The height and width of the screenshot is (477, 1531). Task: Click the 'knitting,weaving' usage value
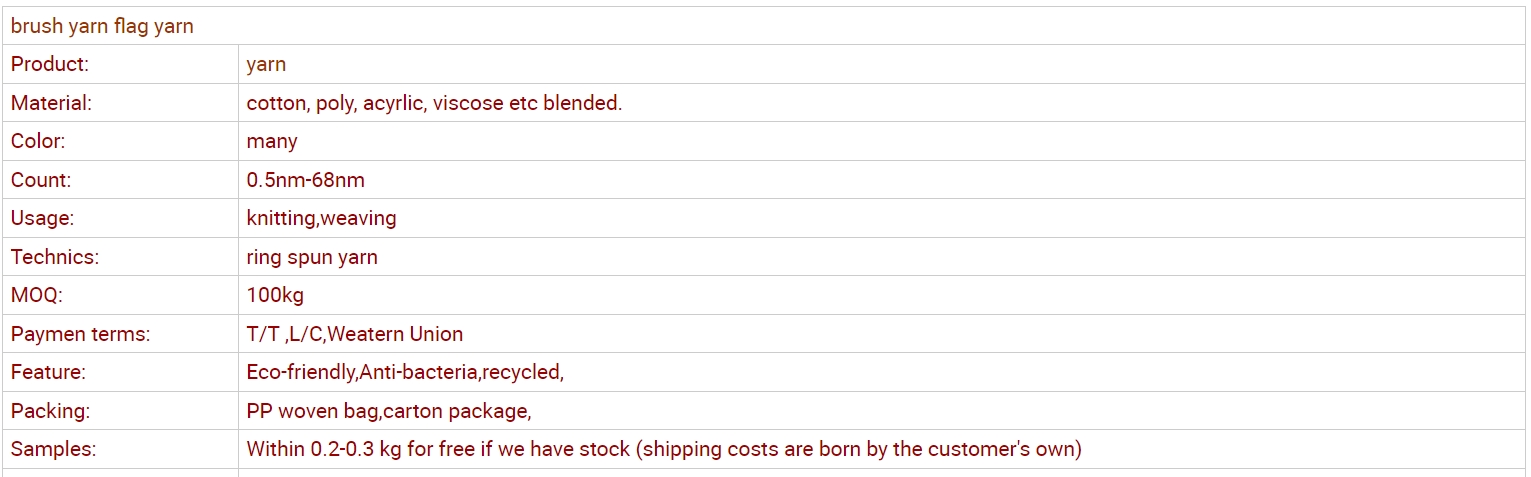pos(321,218)
